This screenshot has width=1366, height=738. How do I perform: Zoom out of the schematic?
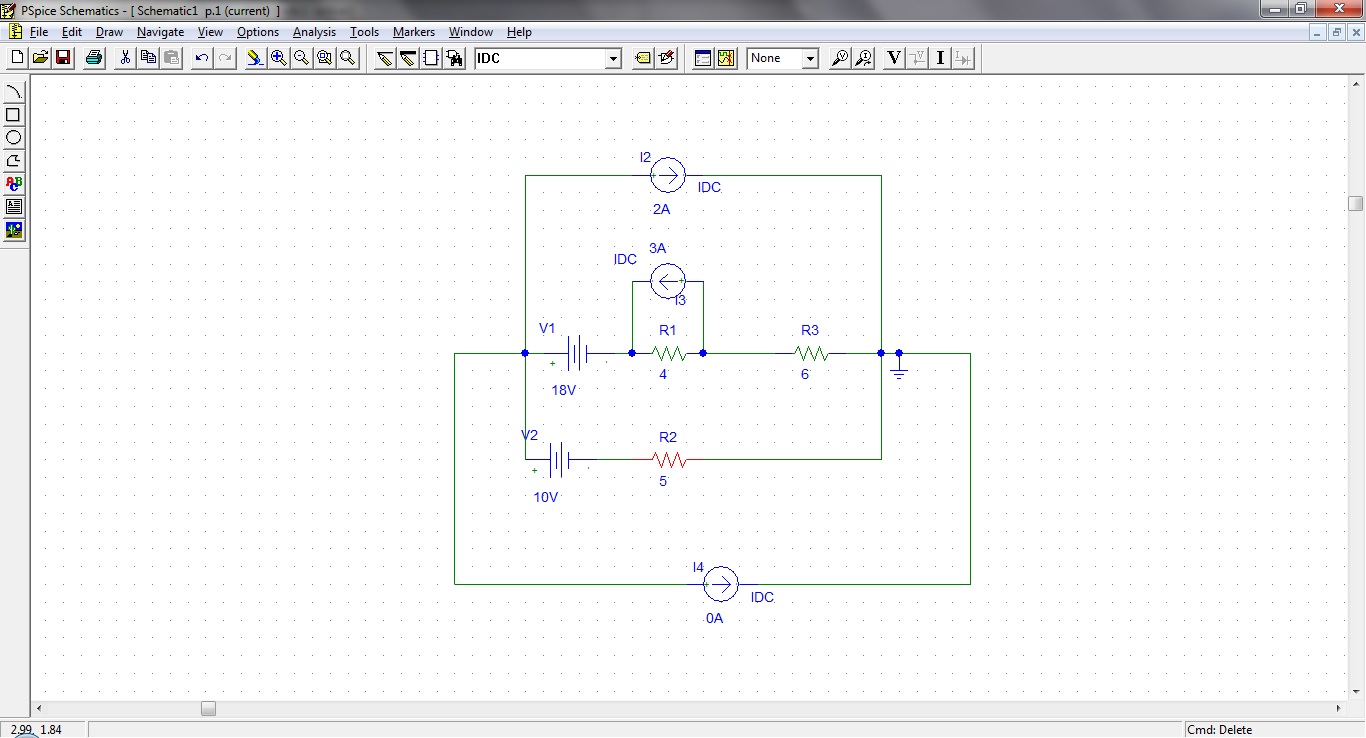tap(301, 58)
